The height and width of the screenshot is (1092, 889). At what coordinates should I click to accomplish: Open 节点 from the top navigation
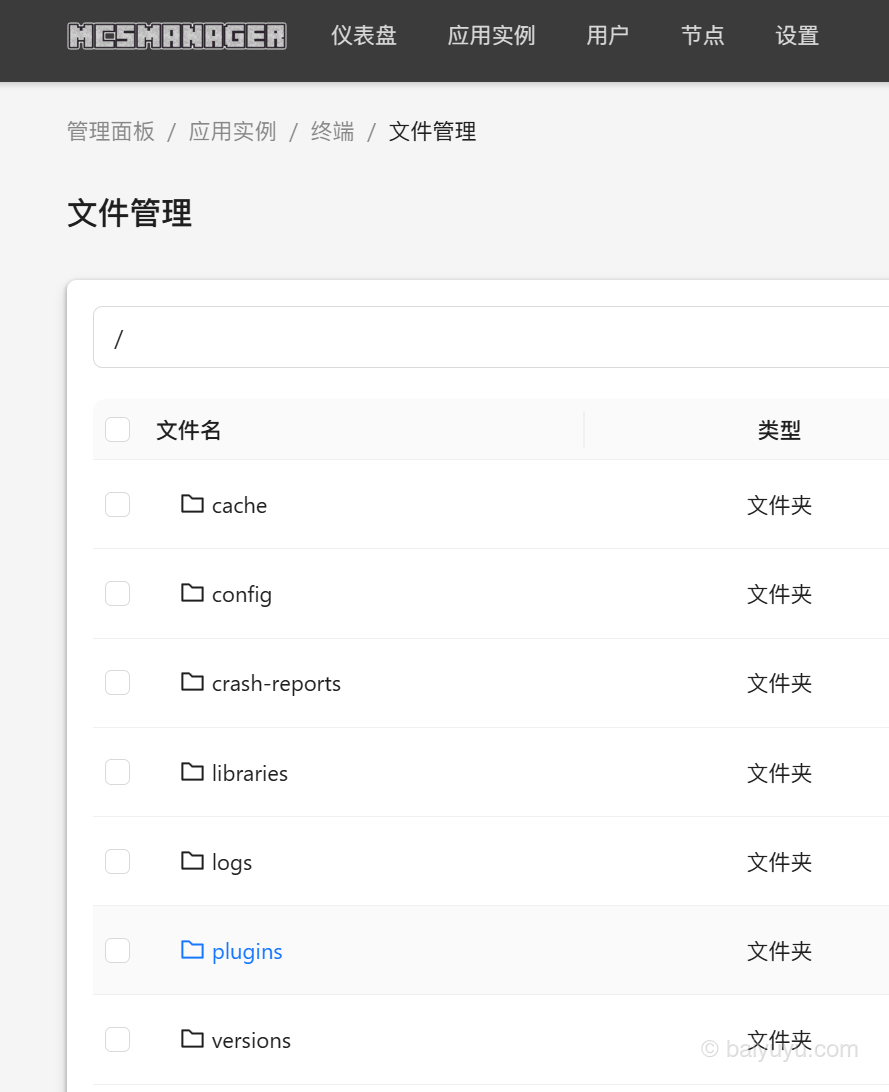click(x=702, y=35)
